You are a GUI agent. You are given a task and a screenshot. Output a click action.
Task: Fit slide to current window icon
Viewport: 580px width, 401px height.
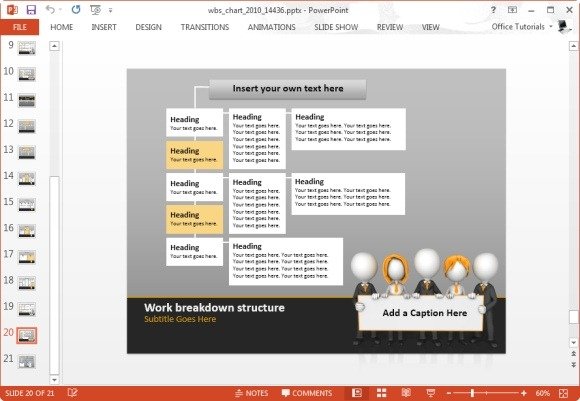pos(563,393)
